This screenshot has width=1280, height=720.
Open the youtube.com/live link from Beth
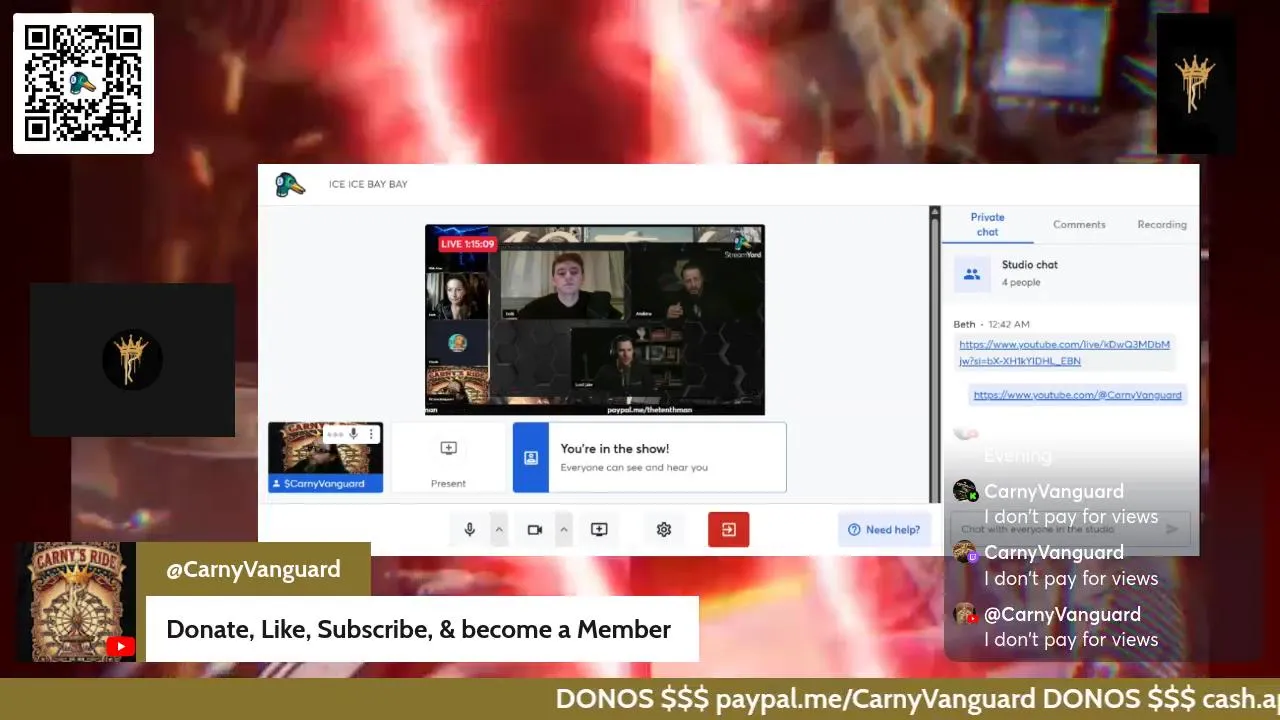click(x=1064, y=352)
